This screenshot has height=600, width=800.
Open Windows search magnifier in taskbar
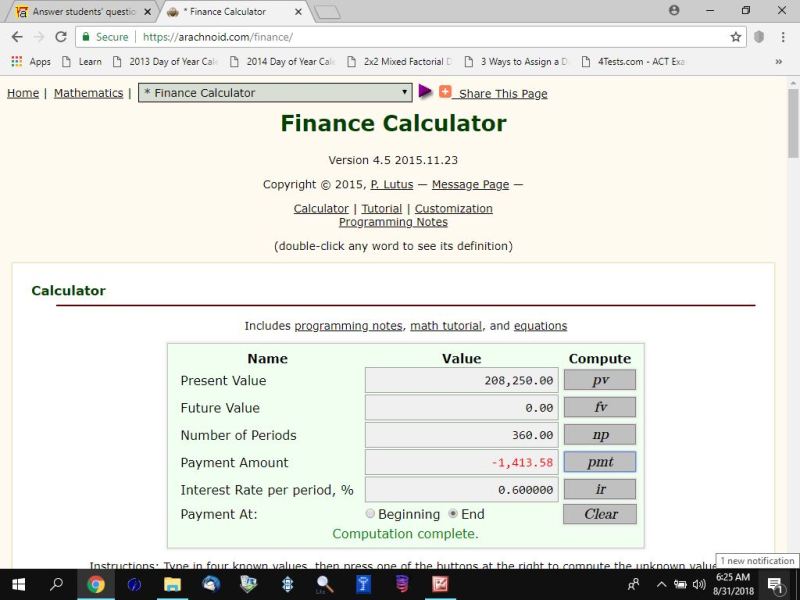coord(56,584)
